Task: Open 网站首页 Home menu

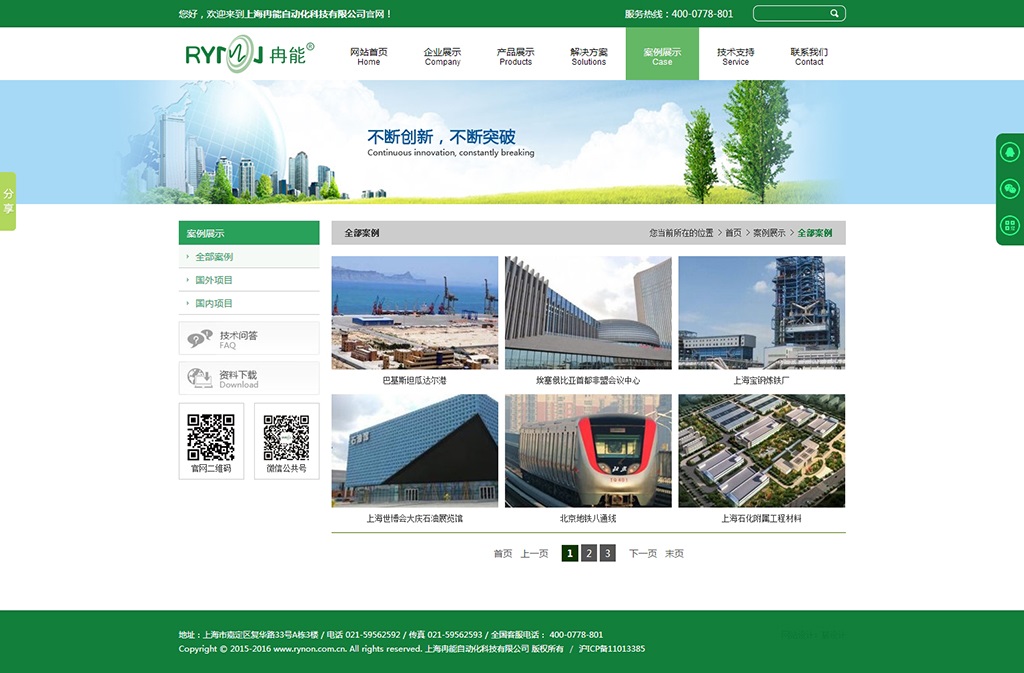Action: tap(368, 56)
